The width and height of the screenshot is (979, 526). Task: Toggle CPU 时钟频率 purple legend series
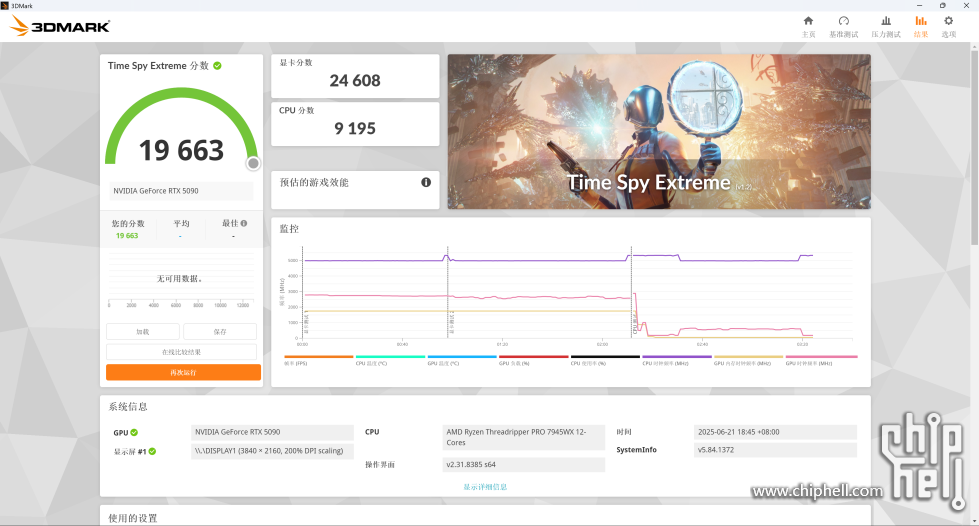(676, 360)
